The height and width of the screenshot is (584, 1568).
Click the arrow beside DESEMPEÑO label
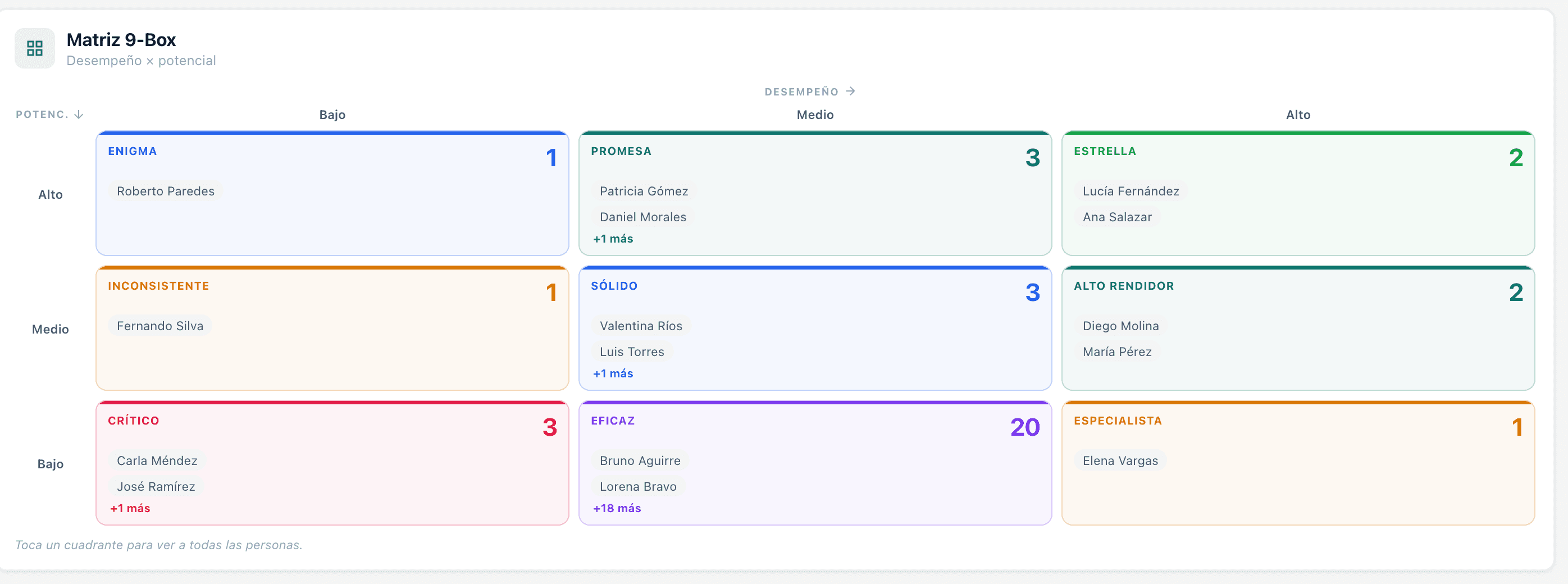pyautogui.click(x=851, y=91)
